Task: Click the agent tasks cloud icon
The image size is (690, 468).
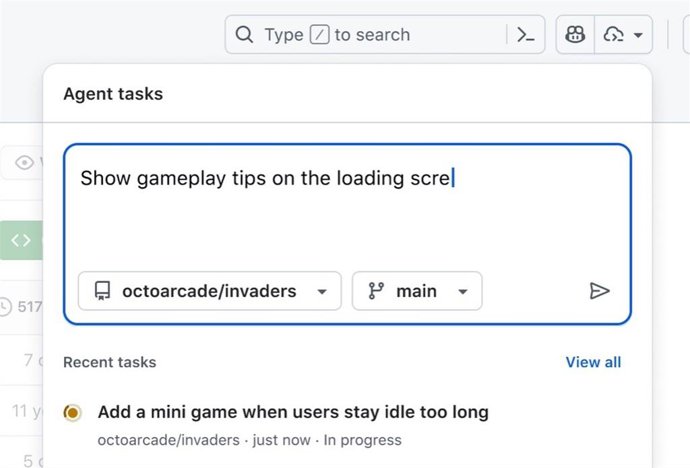Action: coord(613,35)
